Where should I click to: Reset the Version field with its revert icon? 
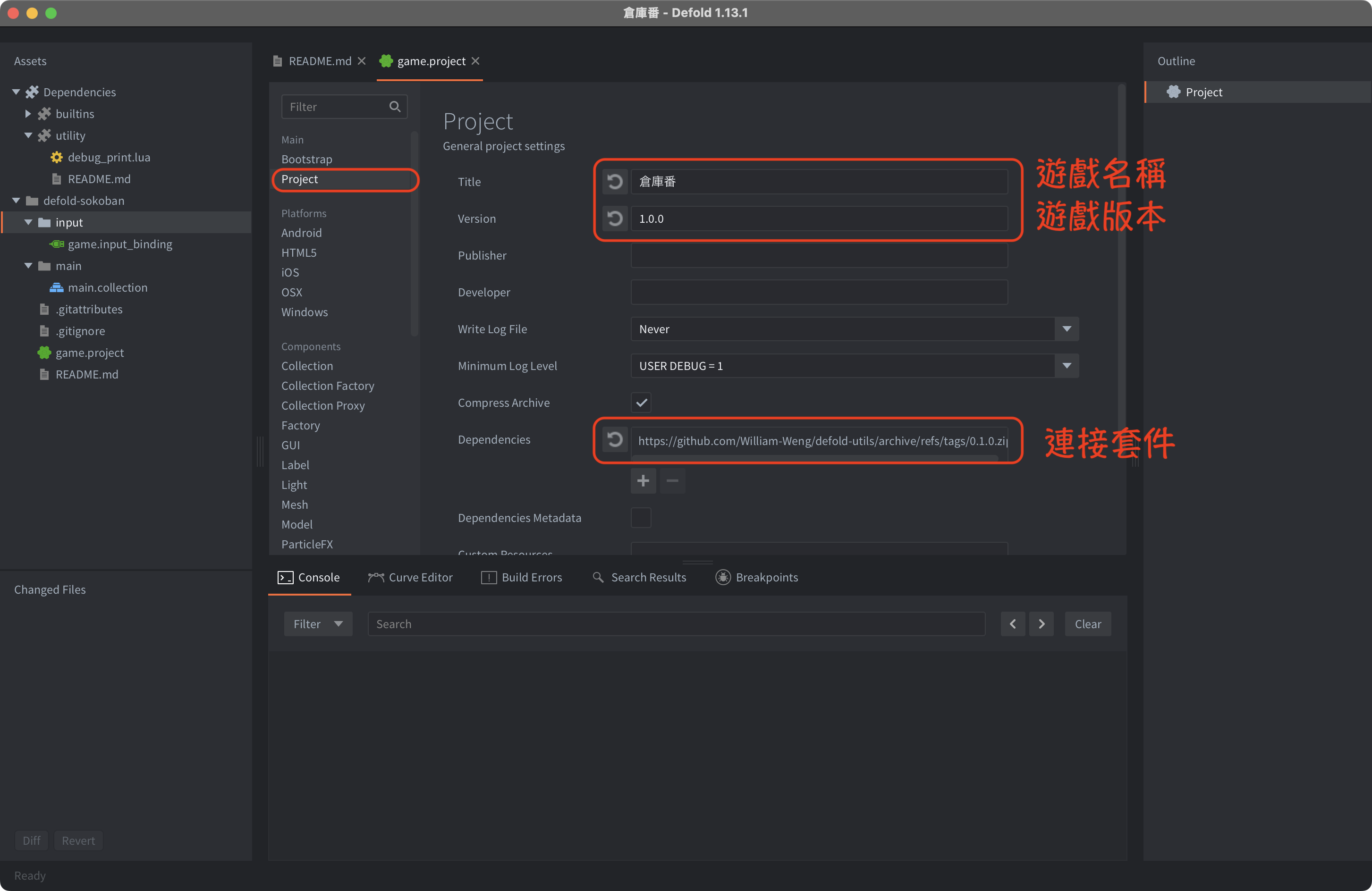[615, 219]
